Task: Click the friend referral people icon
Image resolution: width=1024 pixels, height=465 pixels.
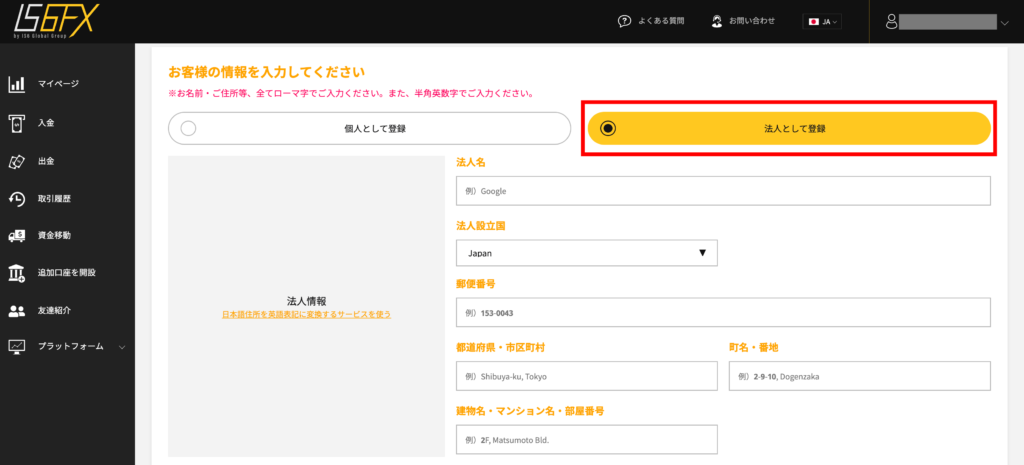Action: click(16, 311)
